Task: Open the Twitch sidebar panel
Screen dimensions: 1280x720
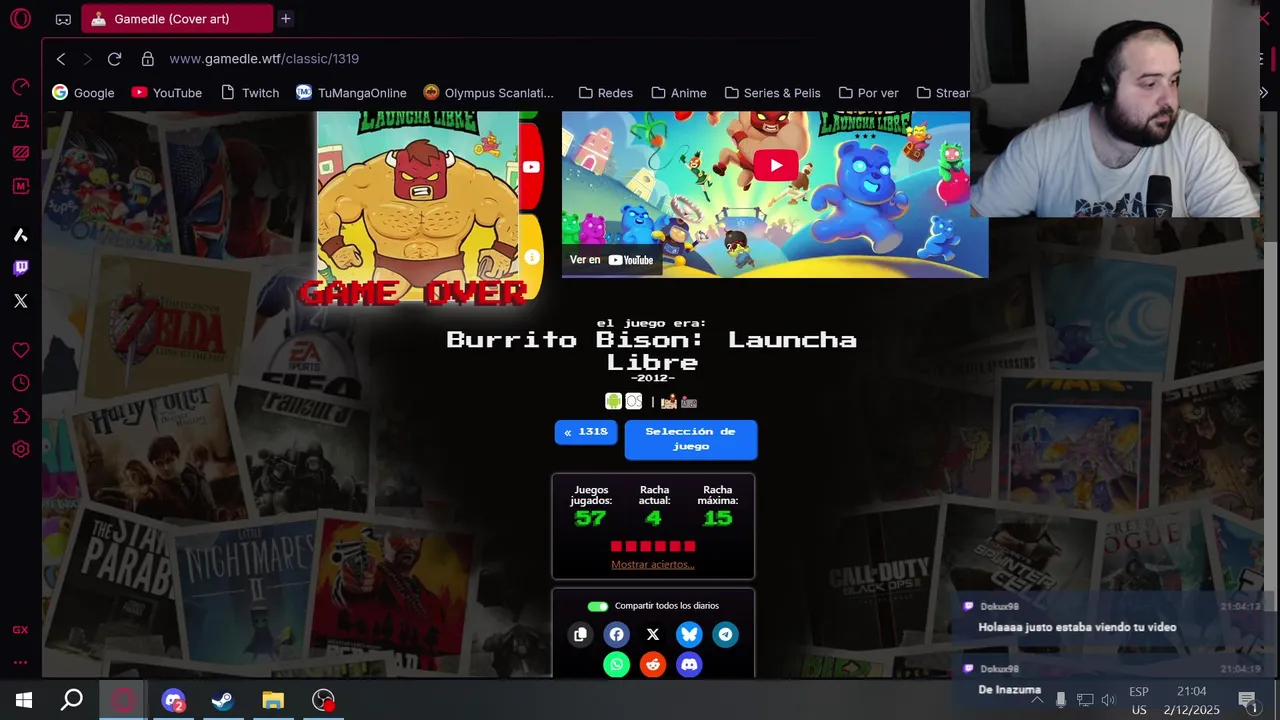Action: coord(20,268)
